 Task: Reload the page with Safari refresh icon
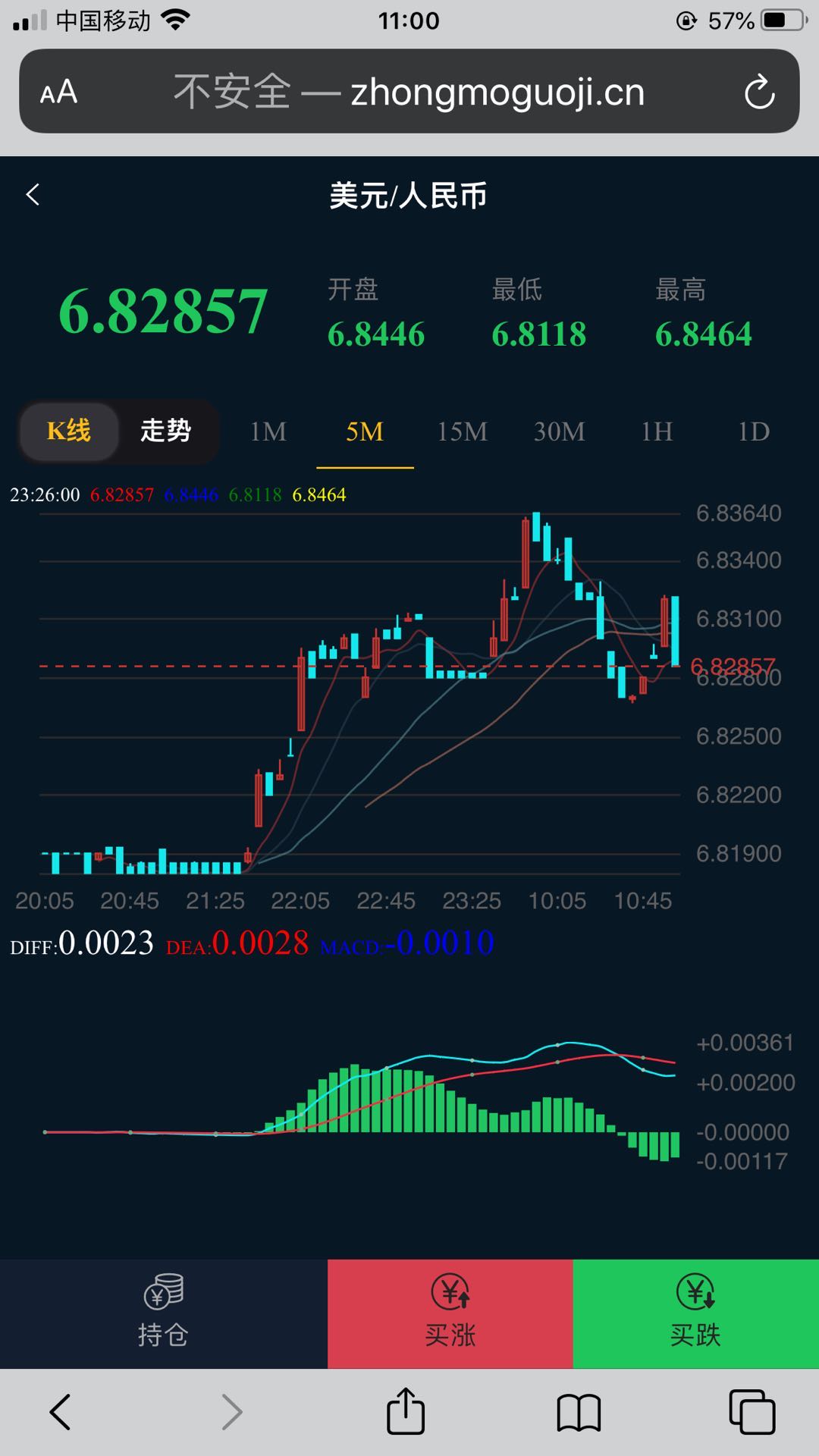(x=759, y=93)
